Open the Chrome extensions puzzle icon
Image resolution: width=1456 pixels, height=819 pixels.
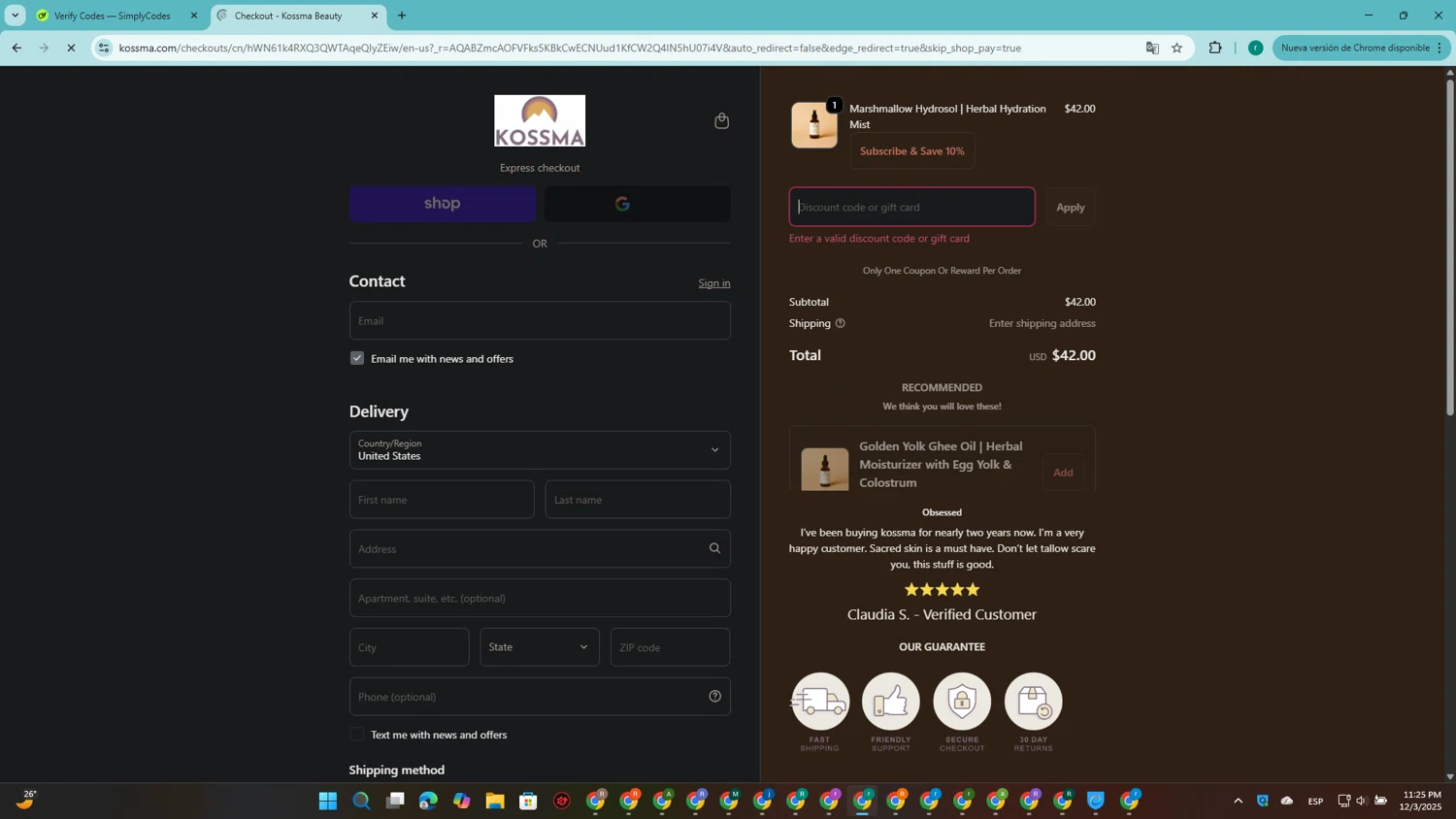pos(1215,48)
